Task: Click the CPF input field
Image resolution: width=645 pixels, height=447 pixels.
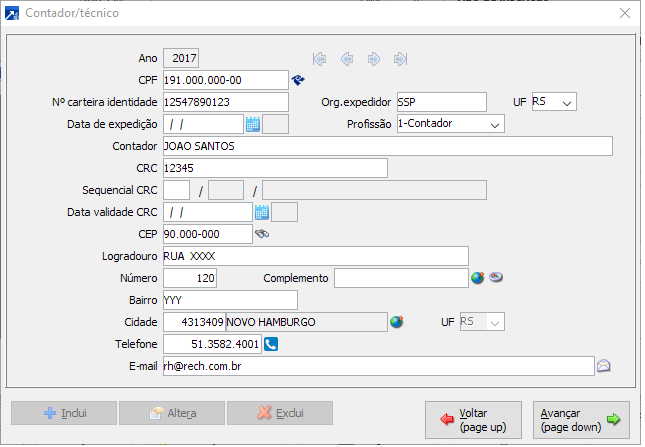Action: [226, 80]
